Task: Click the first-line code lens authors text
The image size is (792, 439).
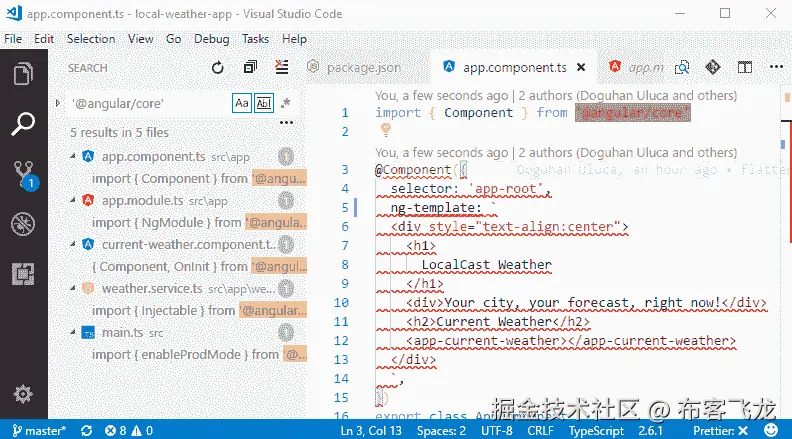Action: point(556,95)
